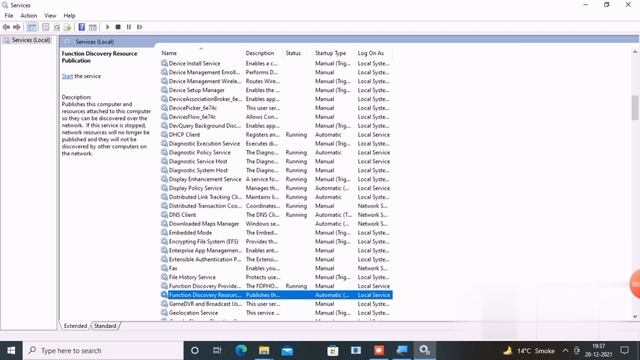Viewport: 640px width, 360px height.
Task: Click the services list scroll-up arrow
Action: [635, 52]
